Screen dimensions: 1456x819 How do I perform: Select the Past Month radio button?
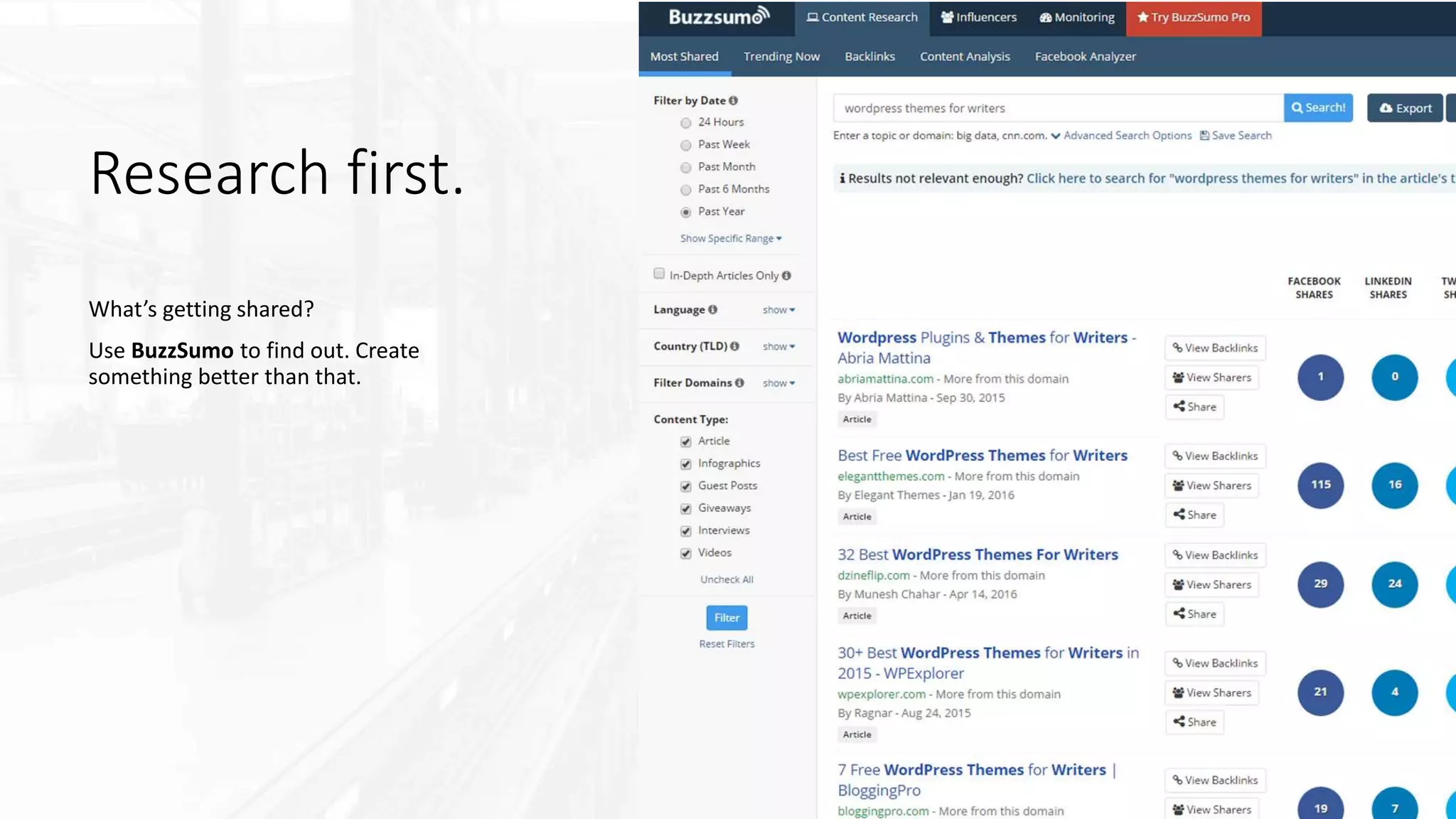tap(686, 168)
